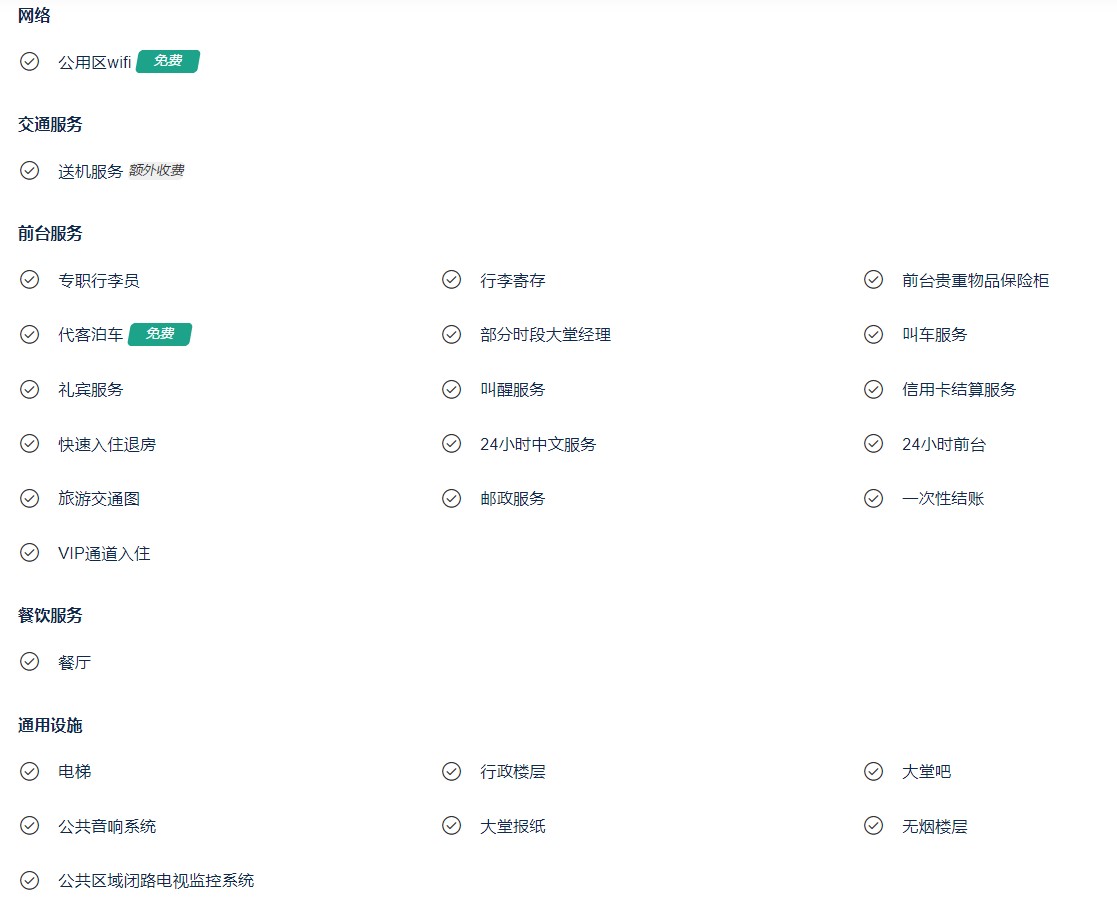The width and height of the screenshot is (1117, 900).
Task: Click the check icon beside 餐厅
Action: coord(29,661)
